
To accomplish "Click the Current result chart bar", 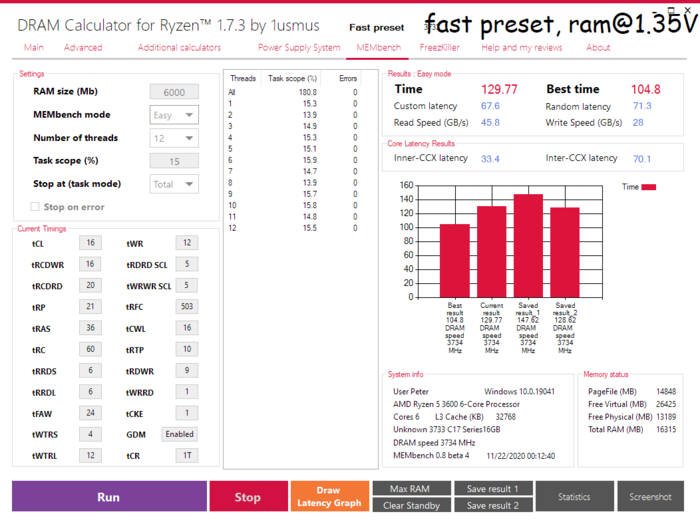I will [x=492, y=252].
